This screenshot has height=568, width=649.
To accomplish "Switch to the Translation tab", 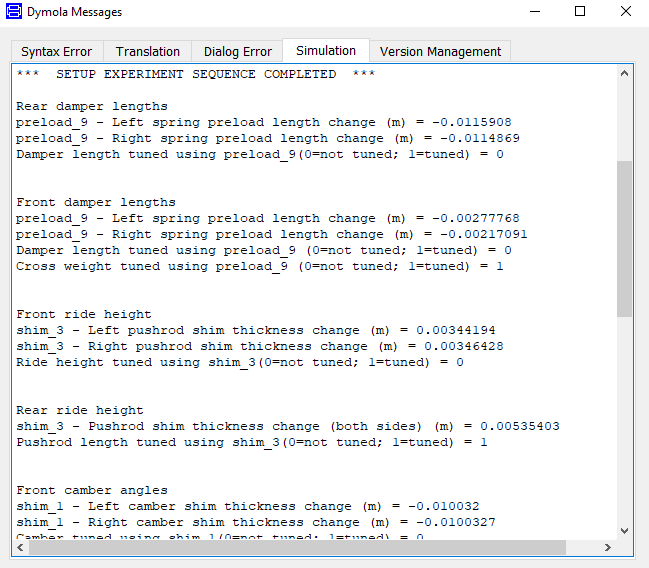I will [147, 51].
